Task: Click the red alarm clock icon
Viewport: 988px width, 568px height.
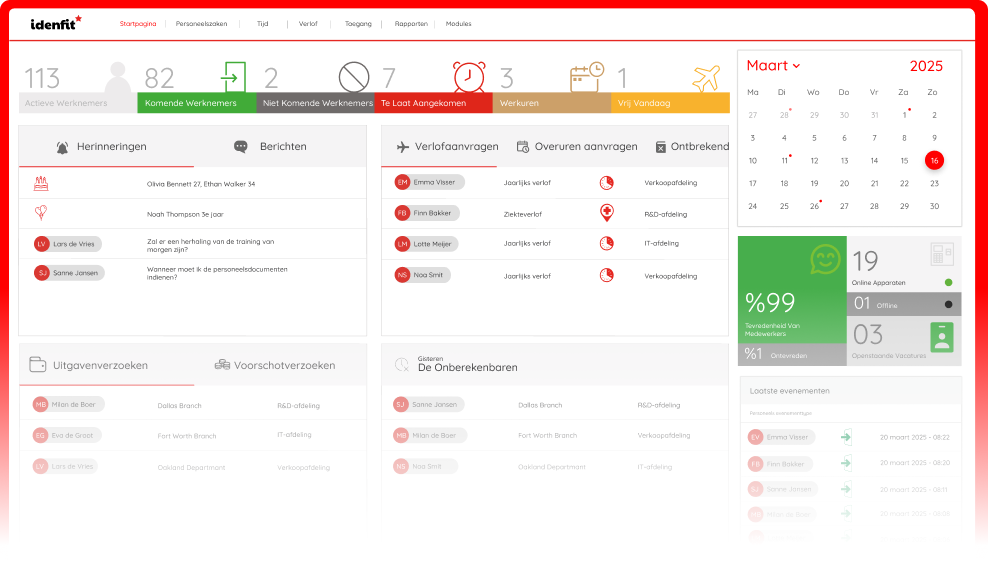Action: click(x=469, y=77)
